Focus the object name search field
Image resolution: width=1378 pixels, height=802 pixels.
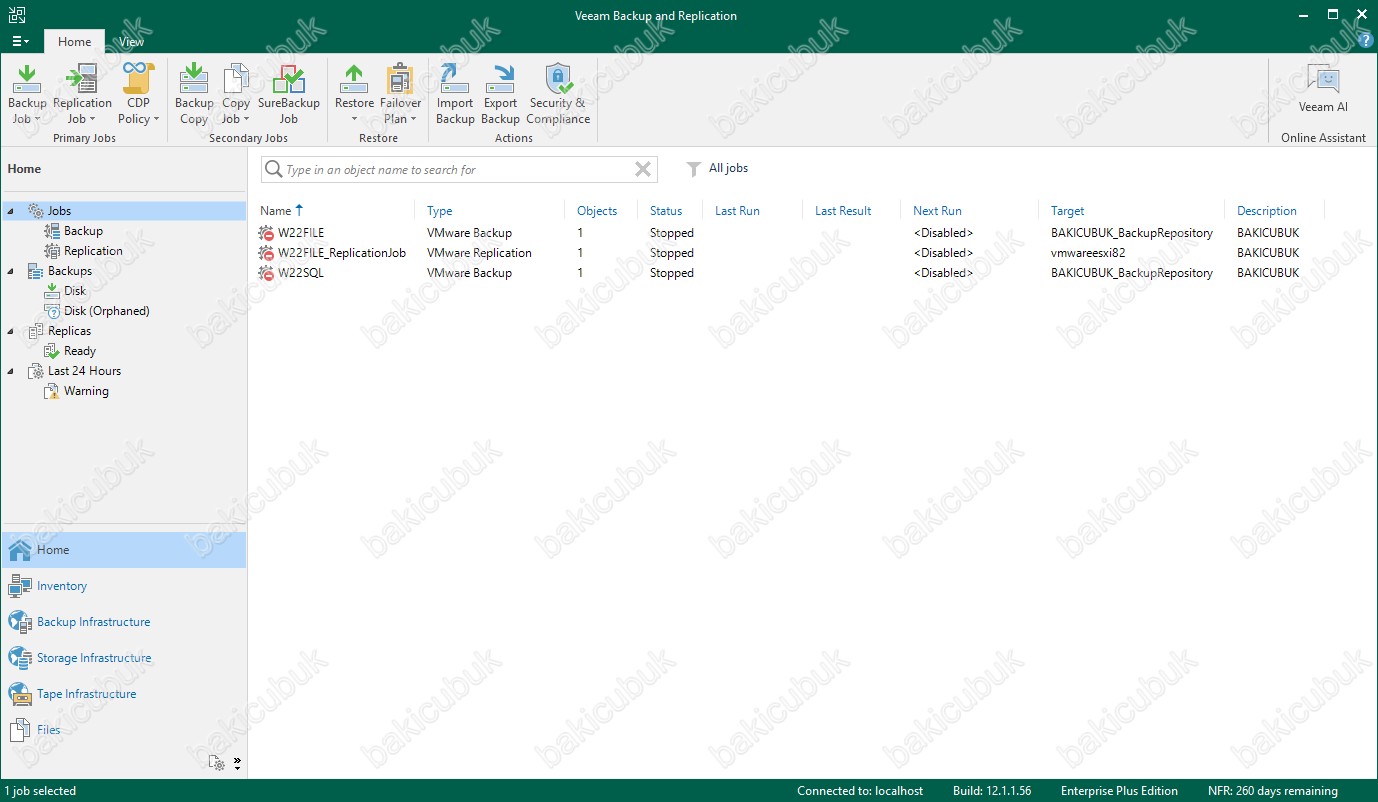click(459, 170)
